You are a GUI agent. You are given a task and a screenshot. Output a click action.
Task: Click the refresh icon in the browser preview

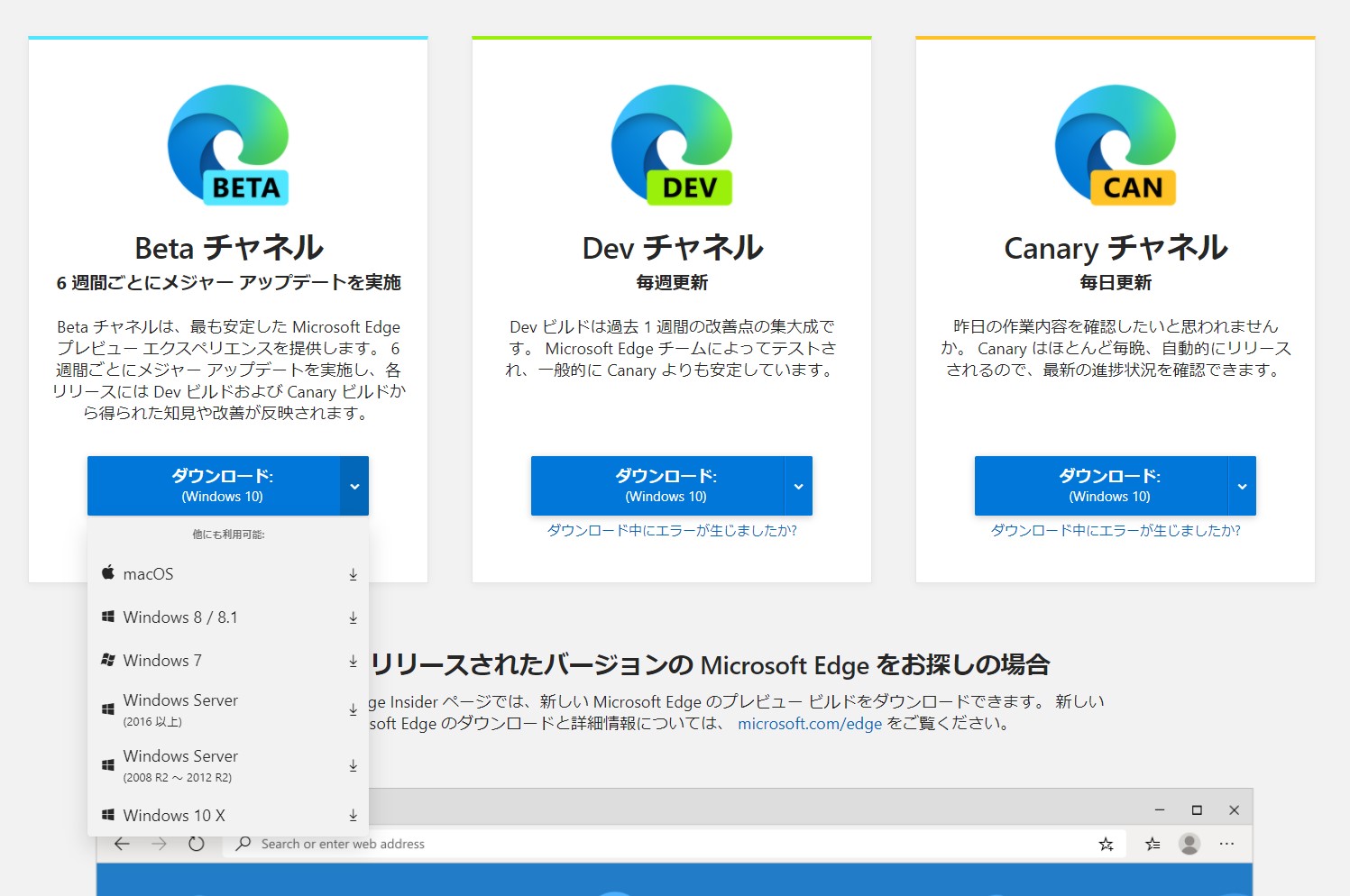pos(197,844)
